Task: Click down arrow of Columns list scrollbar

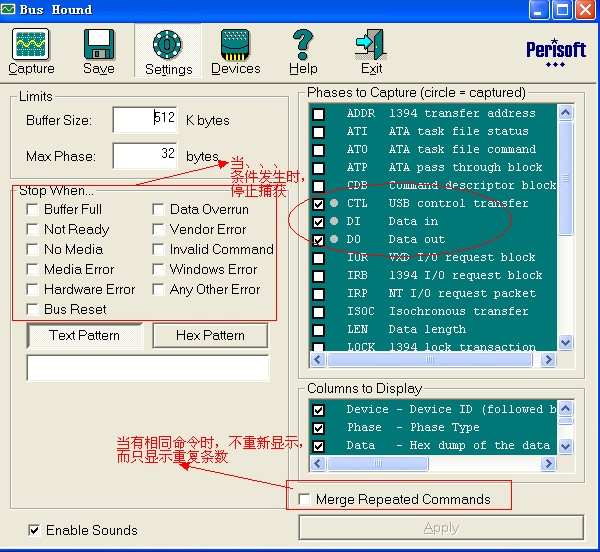Action: pos(566,446)
